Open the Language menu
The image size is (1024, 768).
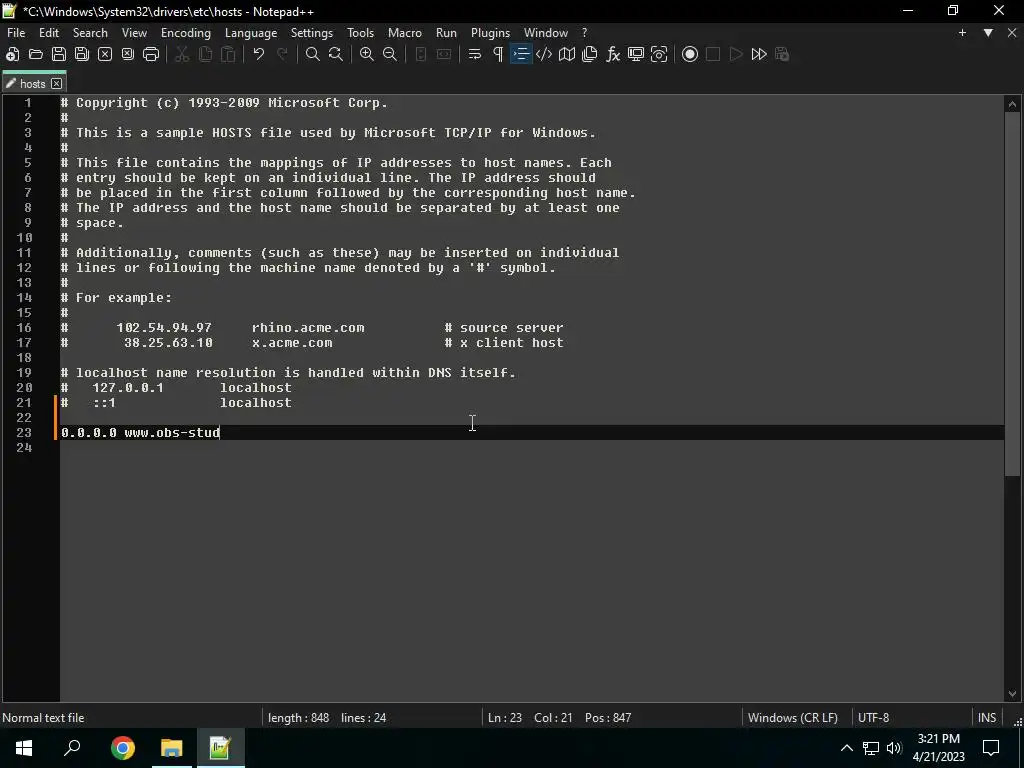point(251,33)
